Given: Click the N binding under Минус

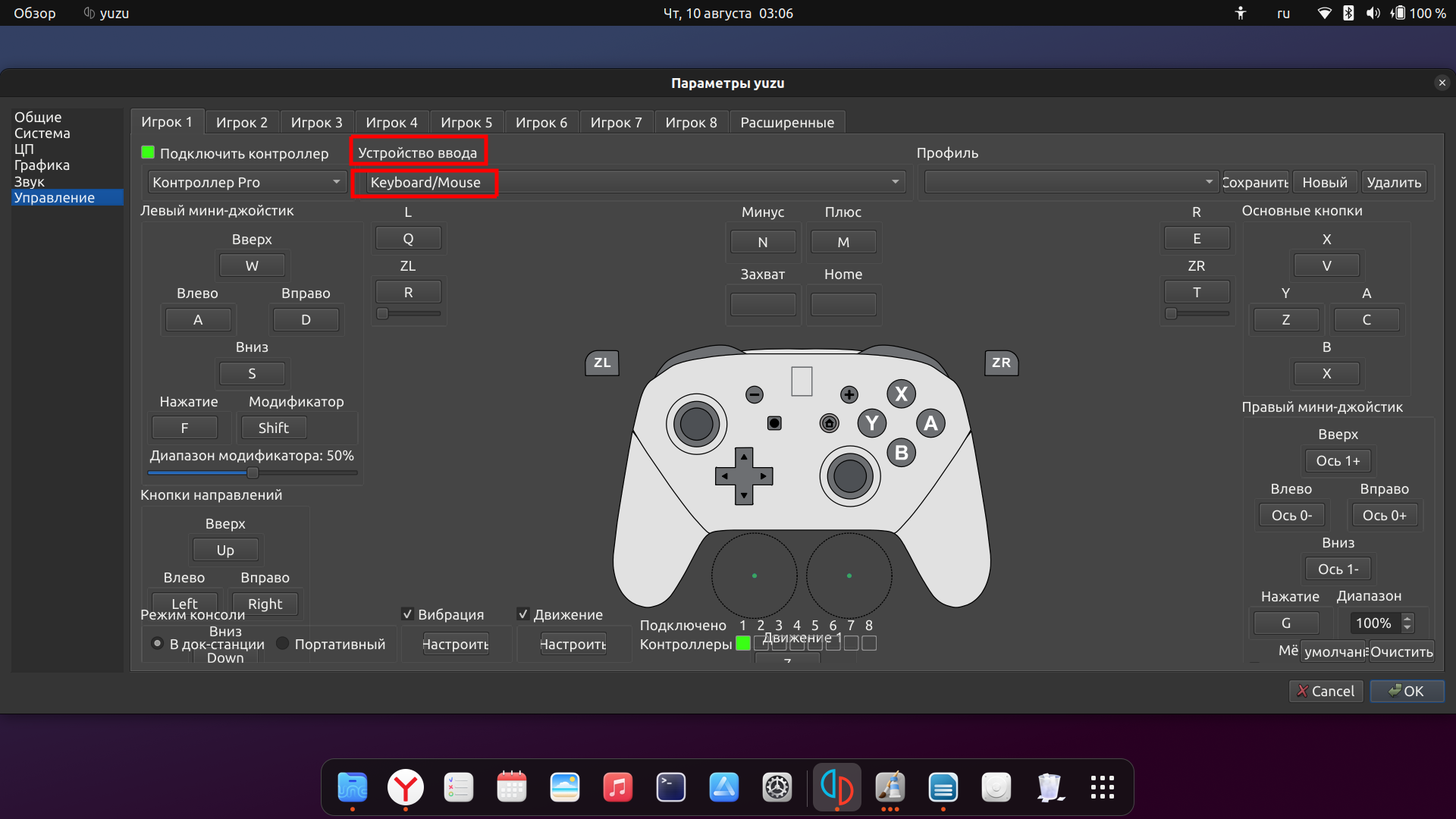Looking at the screenshot, I should tap(763, 242).
